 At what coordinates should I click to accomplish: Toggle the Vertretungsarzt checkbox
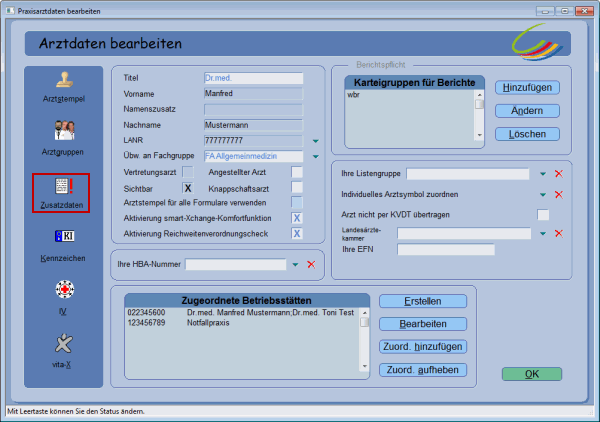[188, 172]
